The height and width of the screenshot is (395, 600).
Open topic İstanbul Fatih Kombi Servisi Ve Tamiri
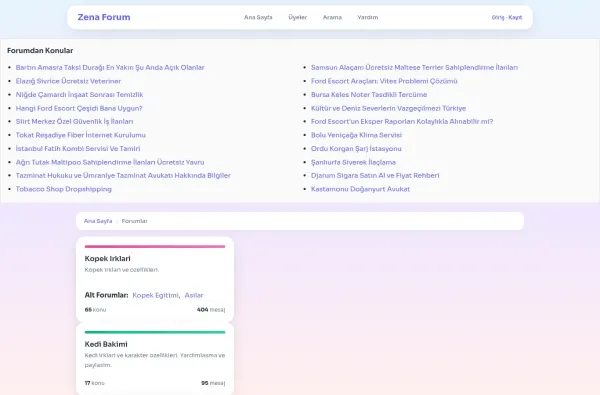[x=78, y=149]
